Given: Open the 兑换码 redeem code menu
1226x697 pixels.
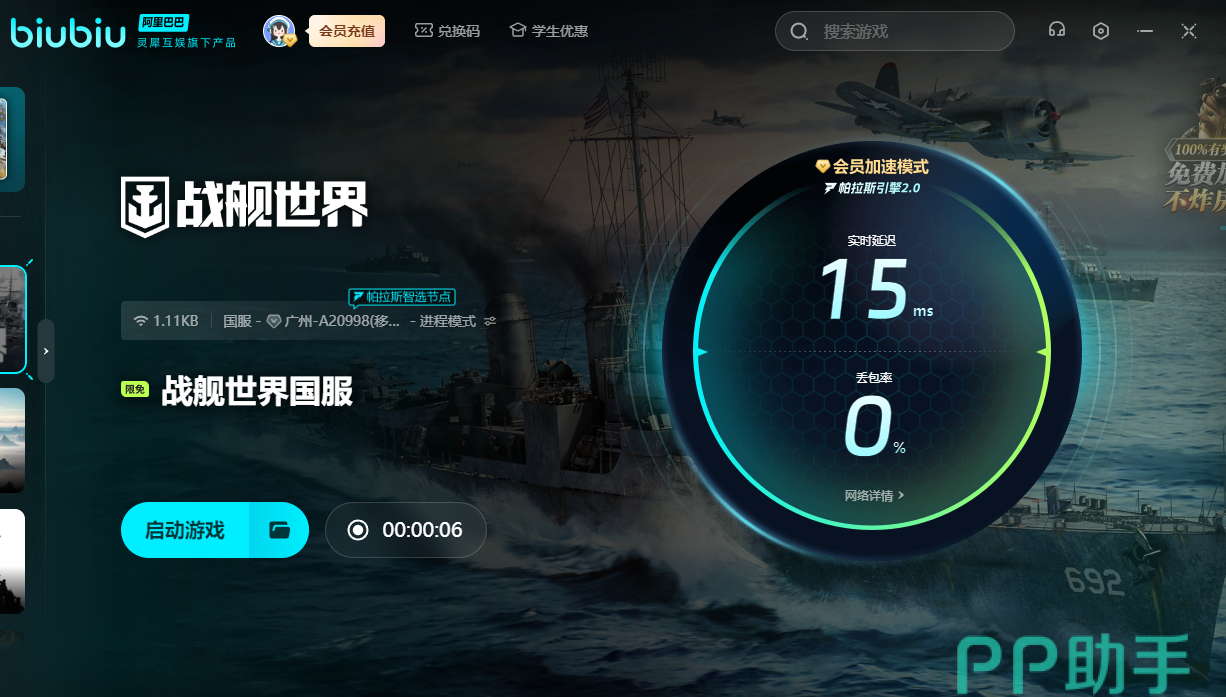Looking at the screenshot, I should pos(447,31).
